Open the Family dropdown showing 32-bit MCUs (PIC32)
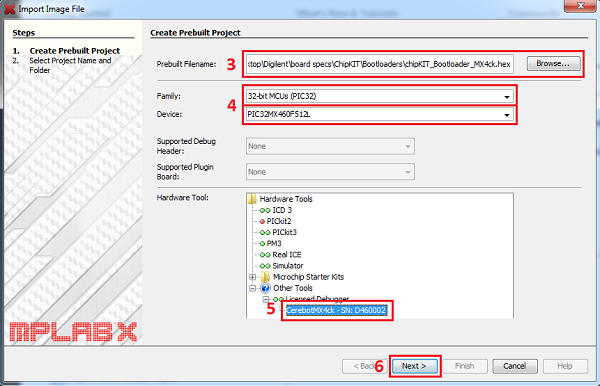 pyautogui.click(x=380, y=96)
